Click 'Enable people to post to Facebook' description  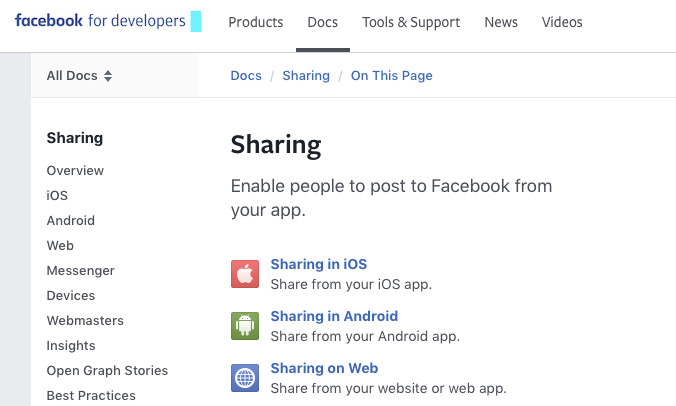391,198
